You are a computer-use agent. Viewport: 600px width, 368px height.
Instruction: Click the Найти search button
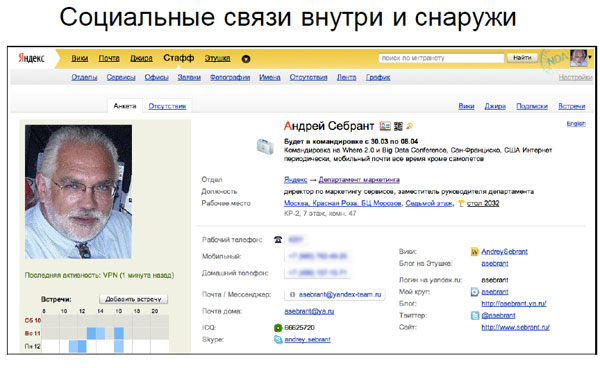click(x=522, y=58)
